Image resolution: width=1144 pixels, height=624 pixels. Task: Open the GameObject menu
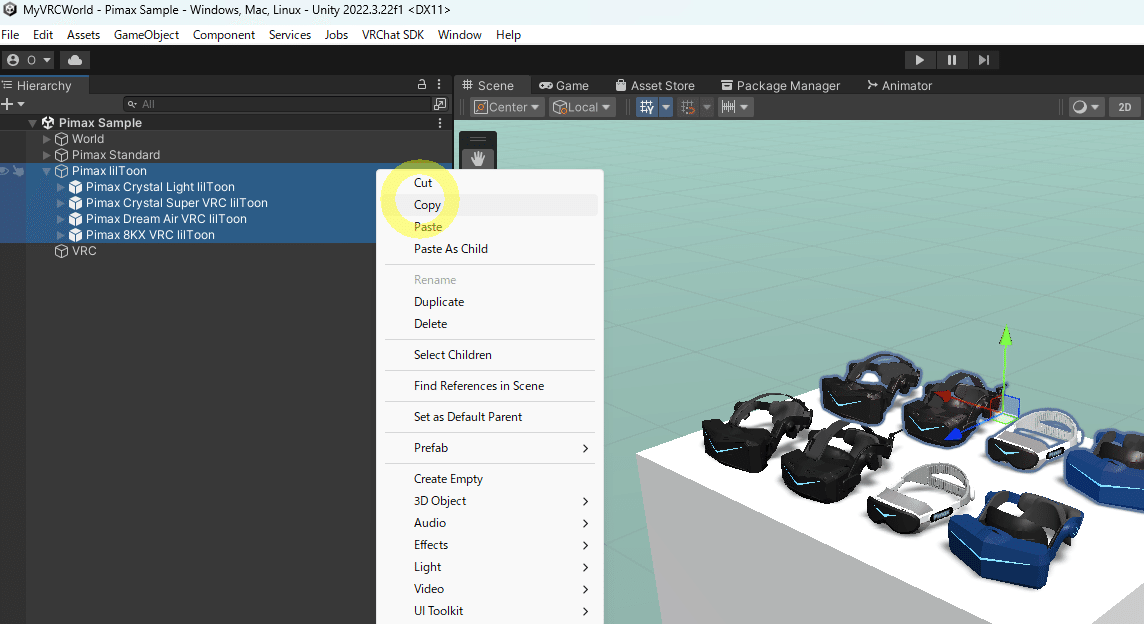(x=146, y=34)
